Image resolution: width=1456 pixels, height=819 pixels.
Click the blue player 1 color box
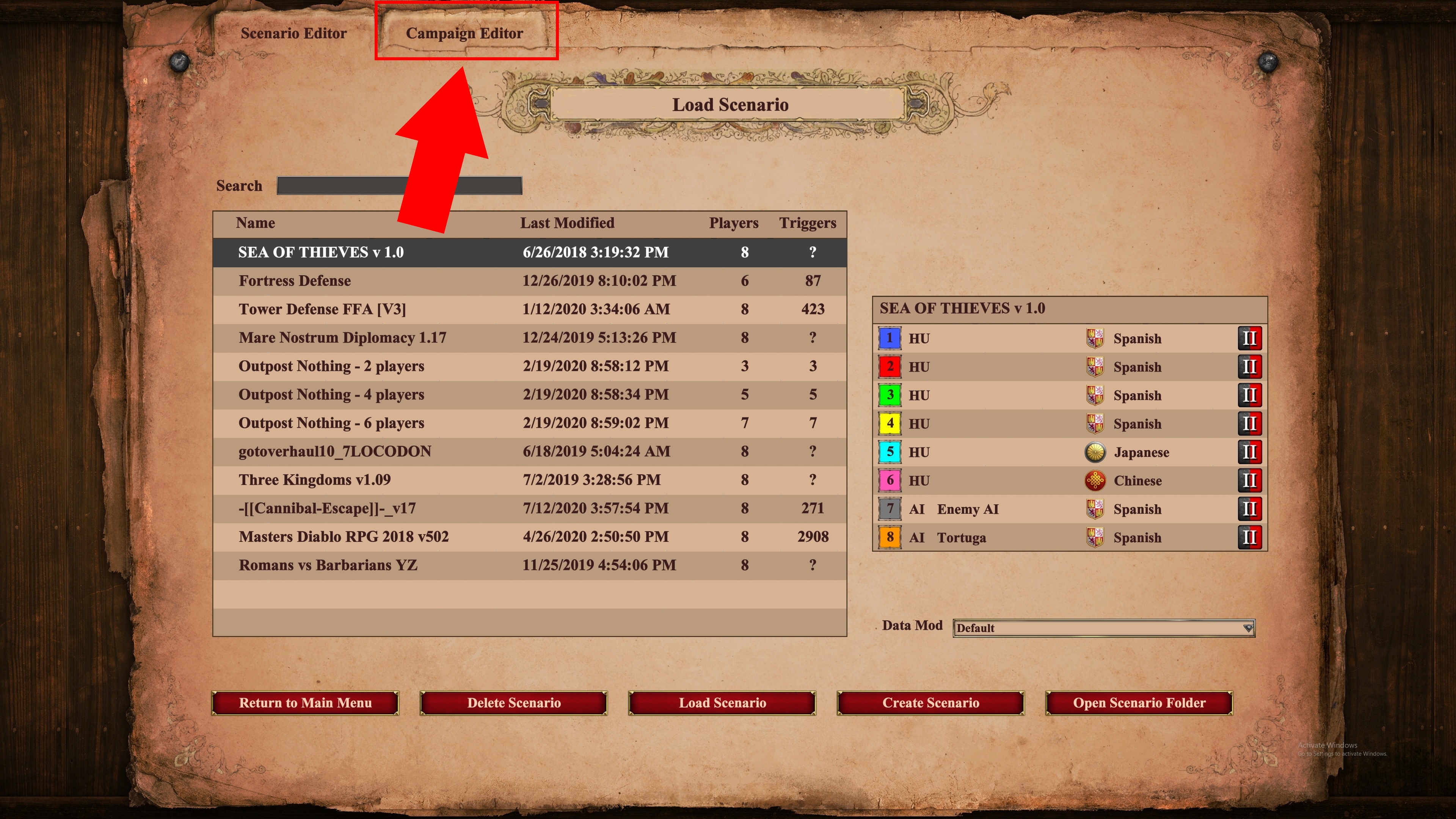890,339
